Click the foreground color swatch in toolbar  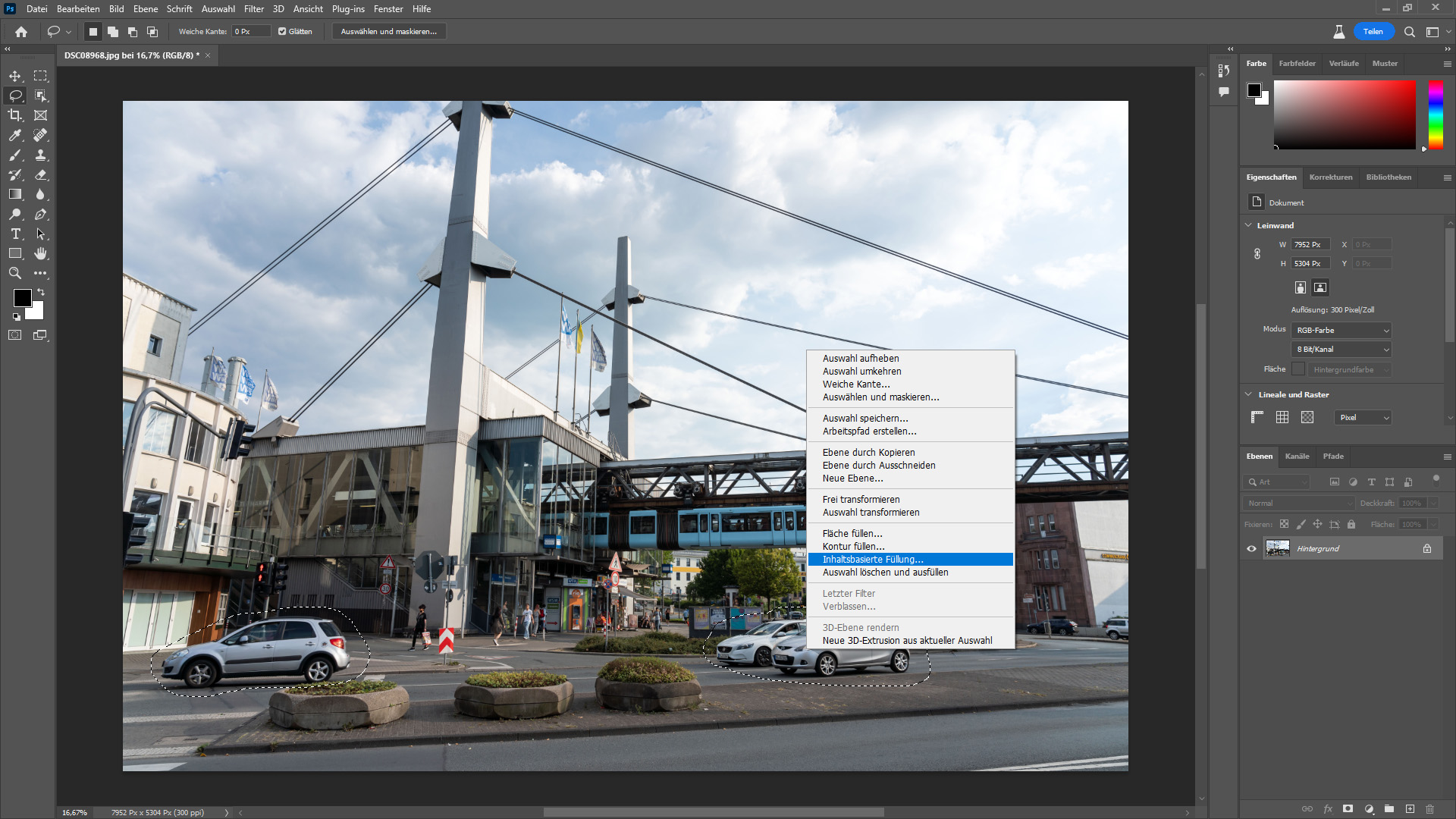tap(22, 297)
